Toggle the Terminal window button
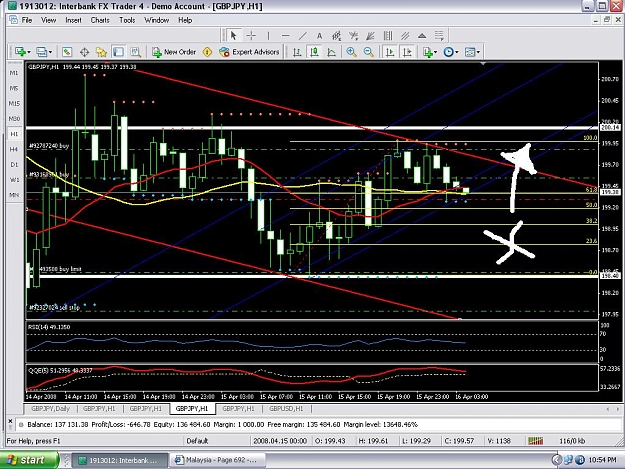625x469 pixels. tap(118, 52)
